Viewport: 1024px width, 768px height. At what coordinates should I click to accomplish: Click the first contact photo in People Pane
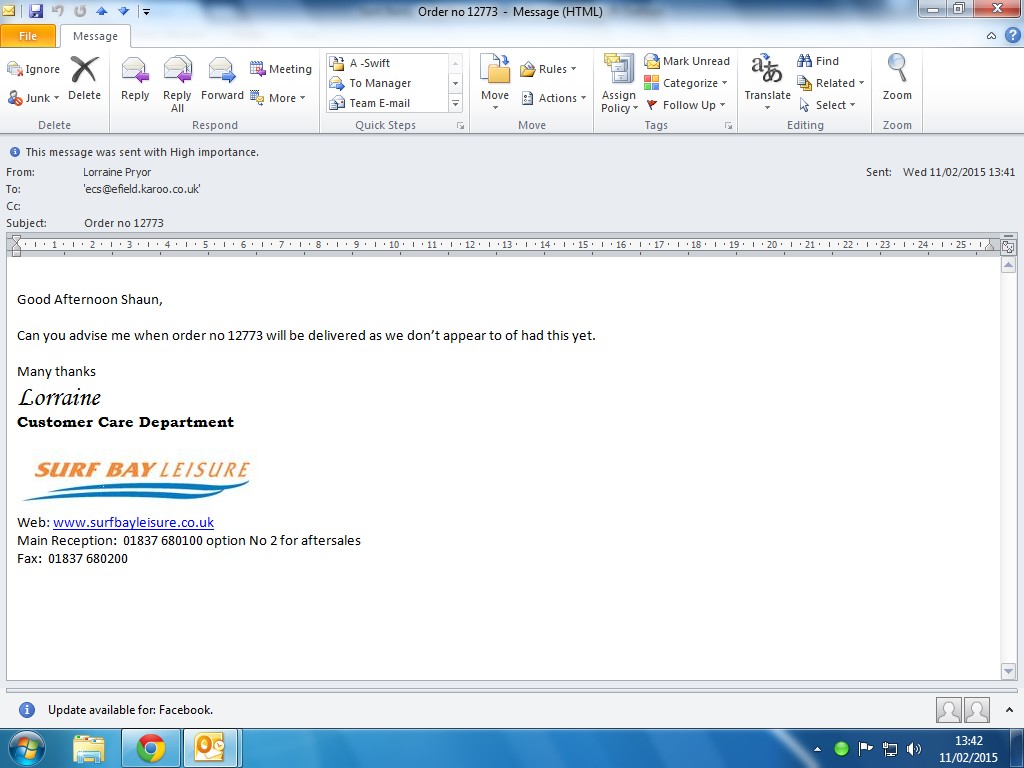(x=948, y=710)
